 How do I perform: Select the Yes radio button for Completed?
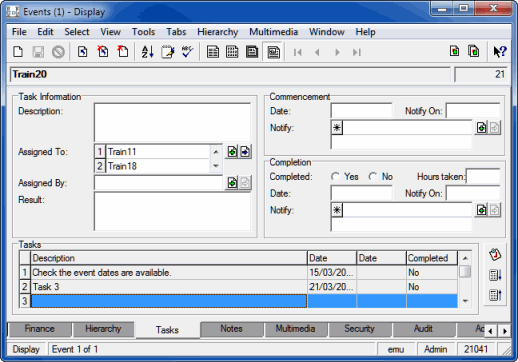(x=335, y=176)
